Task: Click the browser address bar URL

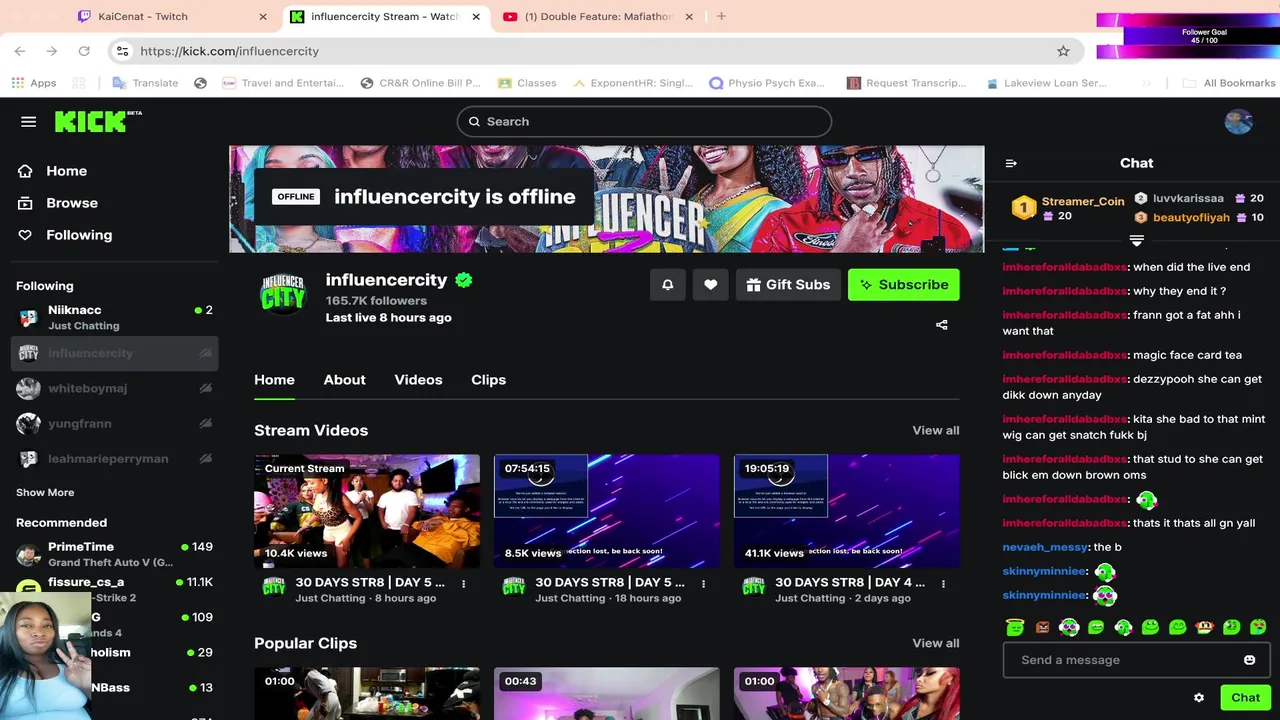Action: 230,51
